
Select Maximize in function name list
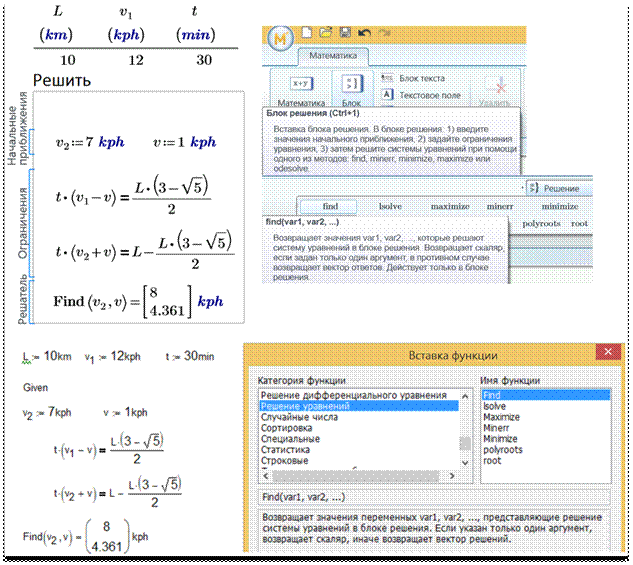(546, 417)
